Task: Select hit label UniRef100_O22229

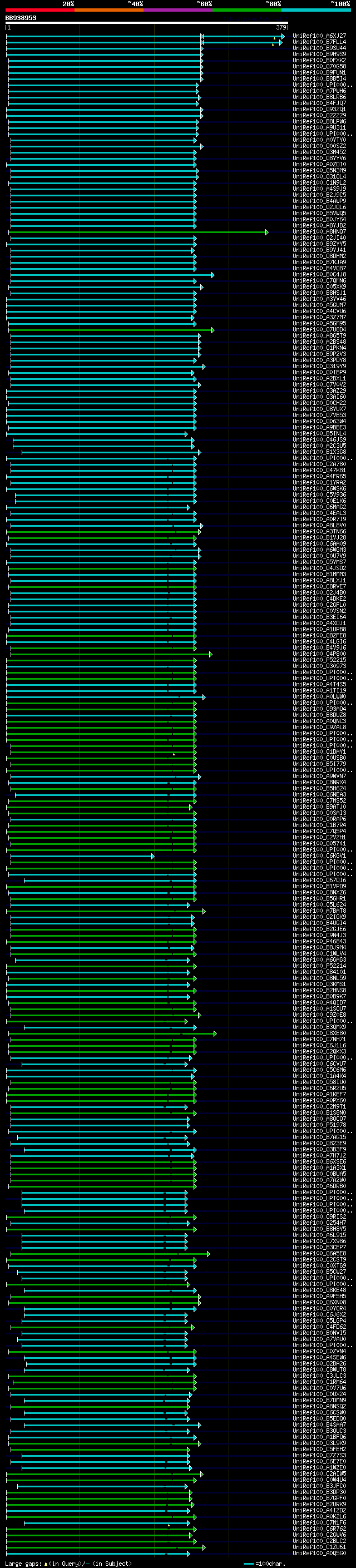Action: [x=319, y=116]
